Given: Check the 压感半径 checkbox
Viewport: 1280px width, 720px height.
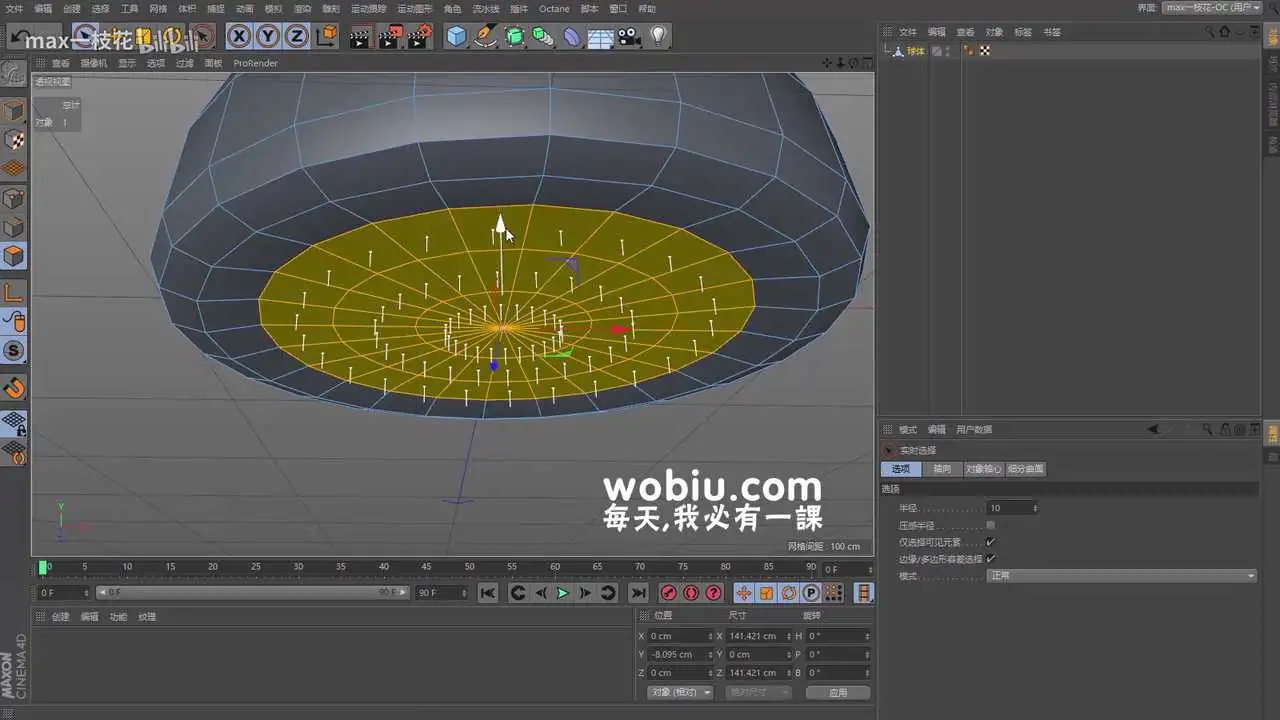Looking at the screenshot, I should [991, 525].
